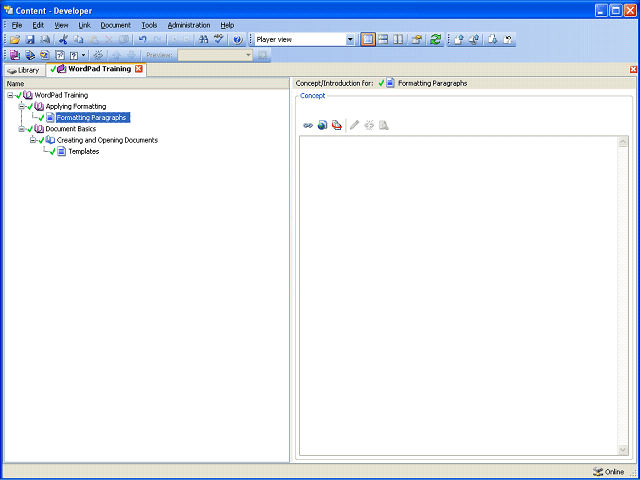Click the yellow link new topic icon
Screen dimensions: 640x480
click(x=45, y=55)
